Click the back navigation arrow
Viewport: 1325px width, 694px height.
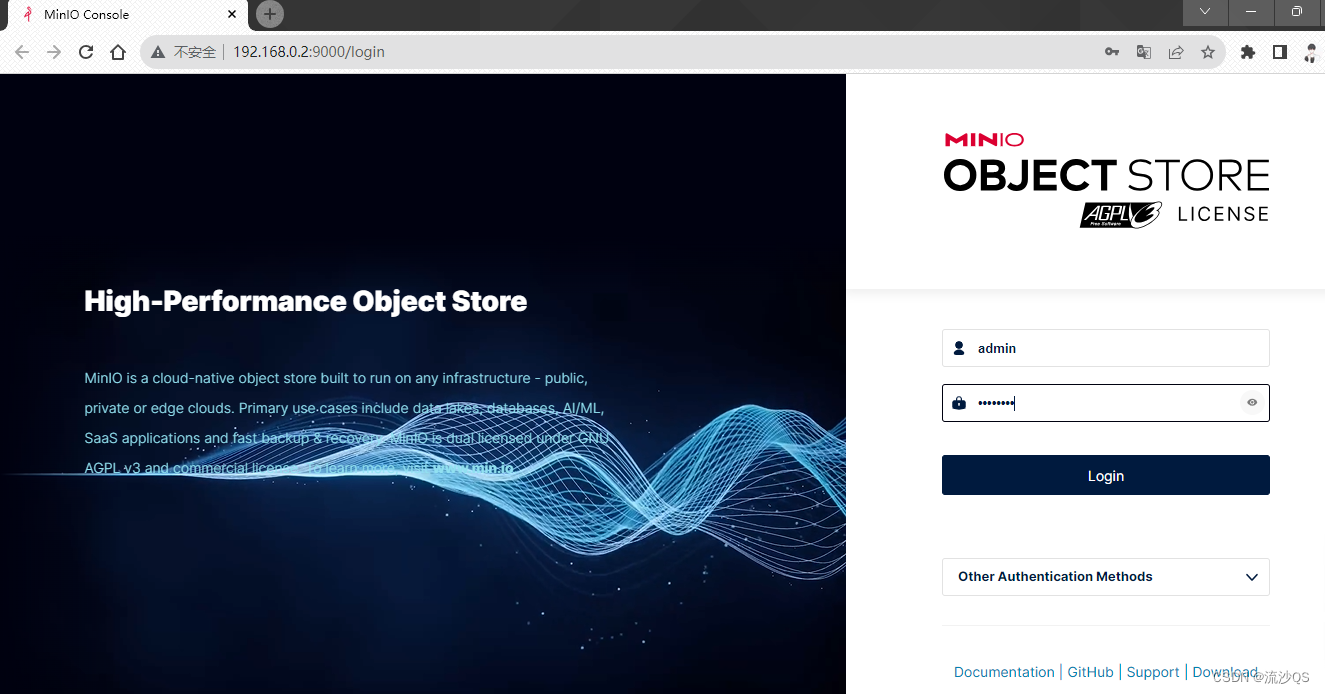click(x=22, y=52)
